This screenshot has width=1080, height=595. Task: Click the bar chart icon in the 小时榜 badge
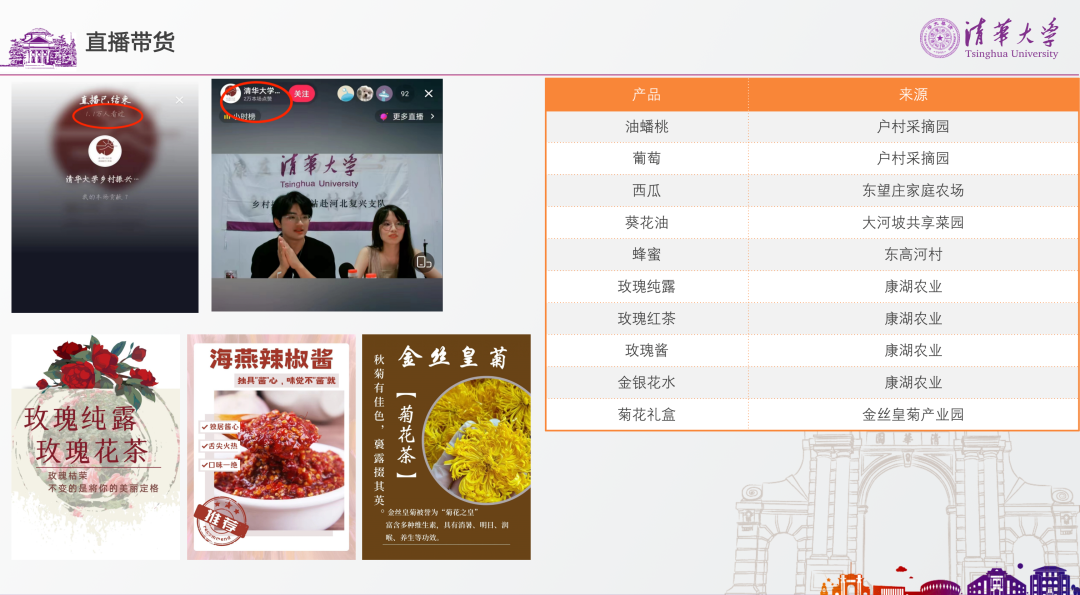click(227, 116)
